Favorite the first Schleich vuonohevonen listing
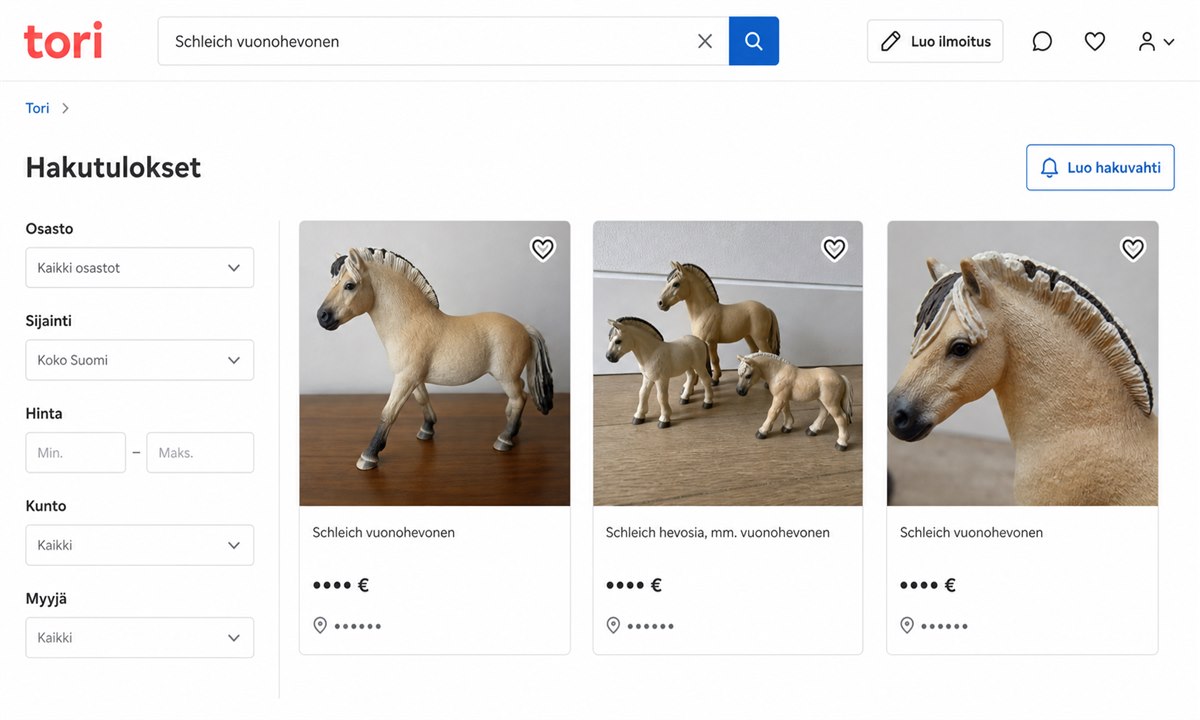The height and width of the screenshot is (720, 1200). click(x=542, y=249)
